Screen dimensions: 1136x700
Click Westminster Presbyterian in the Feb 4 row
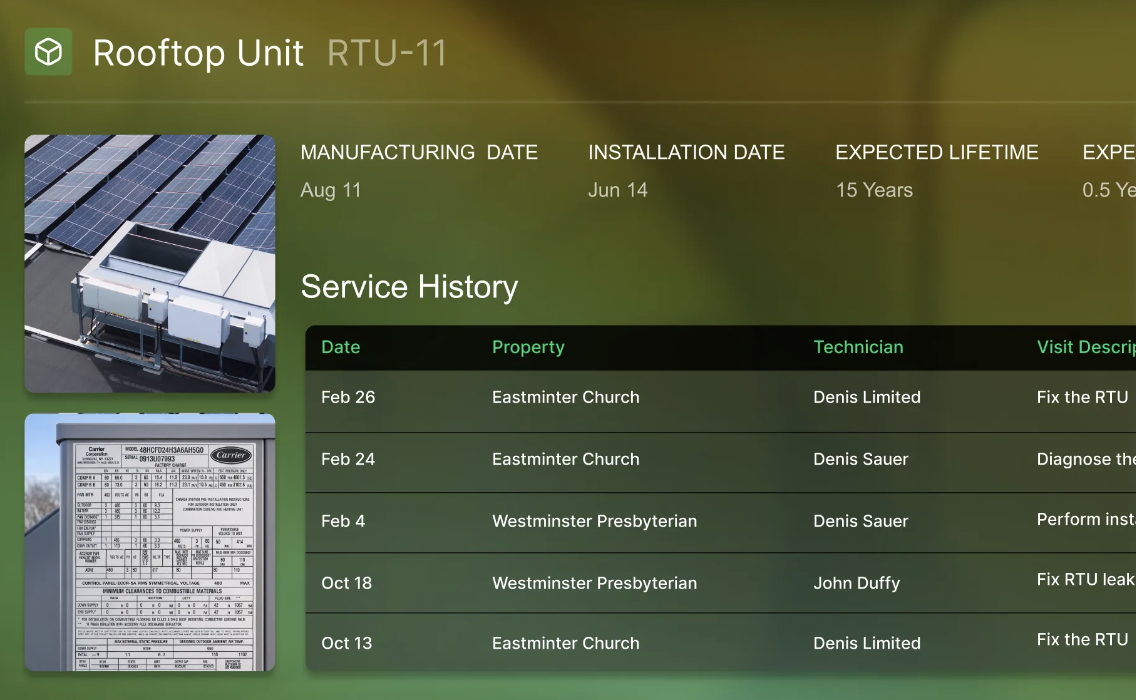click(595, 521)
